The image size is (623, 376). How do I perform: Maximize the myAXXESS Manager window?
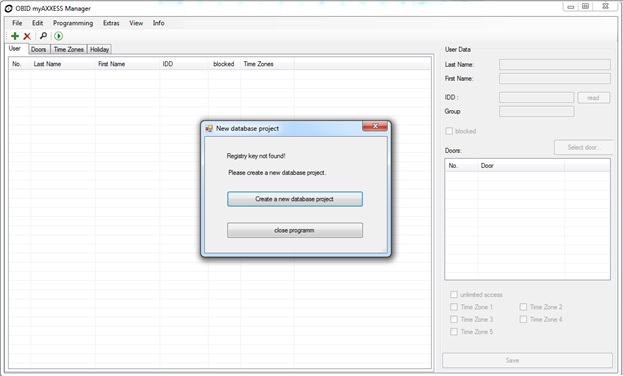point(585,6)
